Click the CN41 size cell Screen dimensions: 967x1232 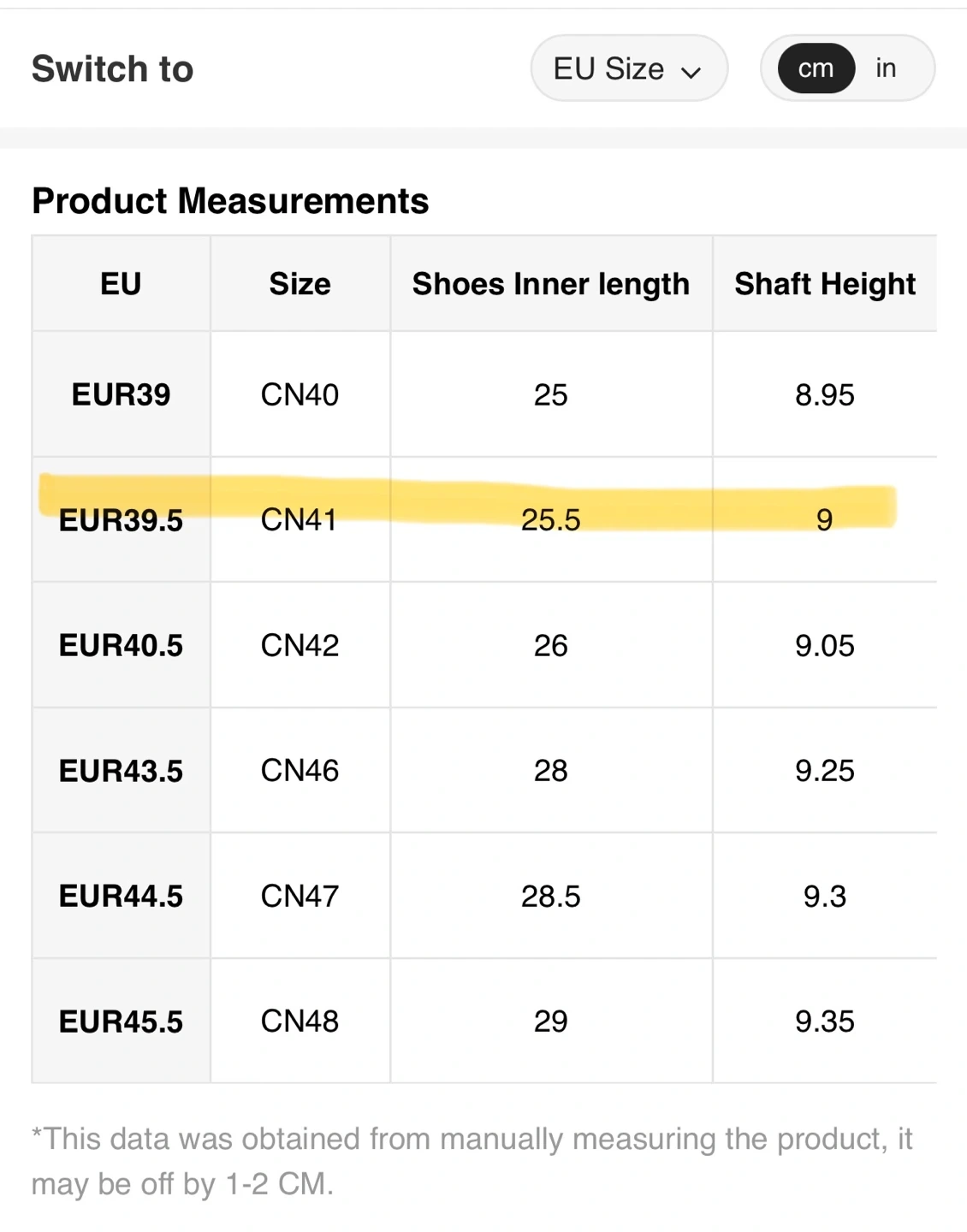(300, 520)
